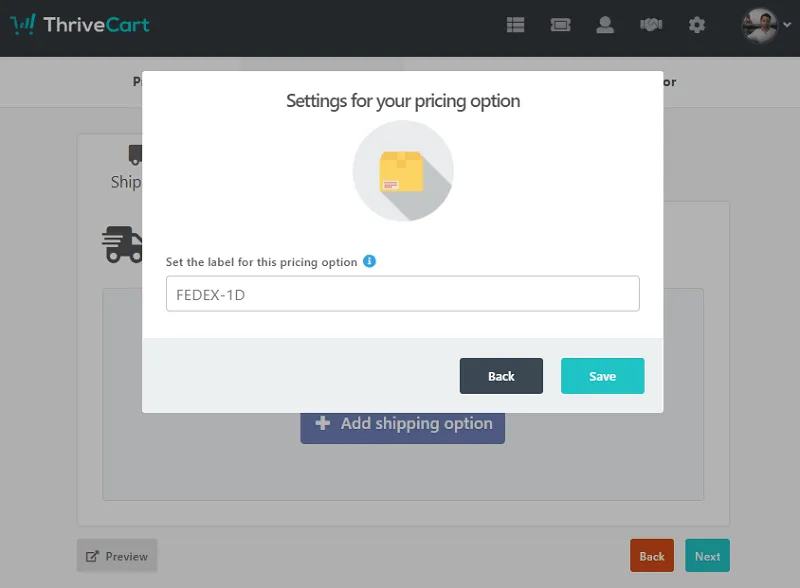Select the leftmost Product tab
This screenshot has height=588, width=800.
(x=138, y=82)
